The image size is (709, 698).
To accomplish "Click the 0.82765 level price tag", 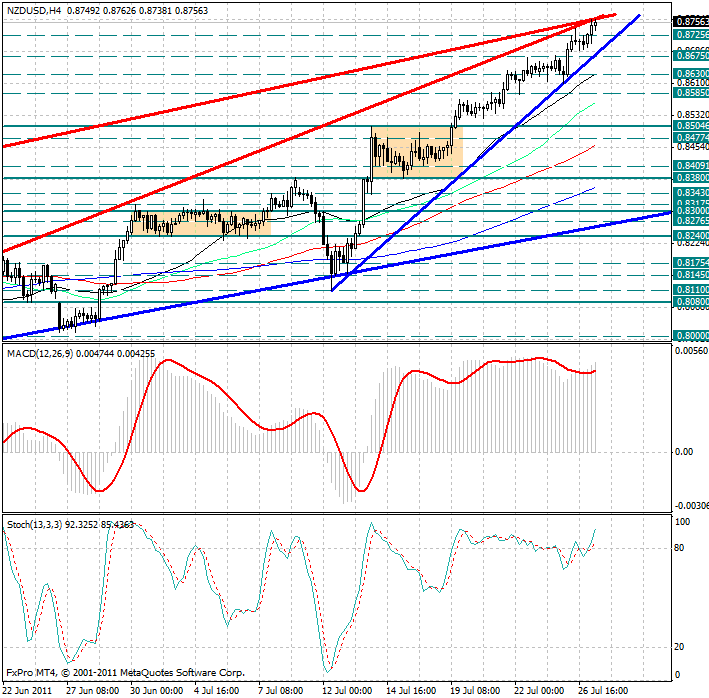I will click(x=691, y=221).
